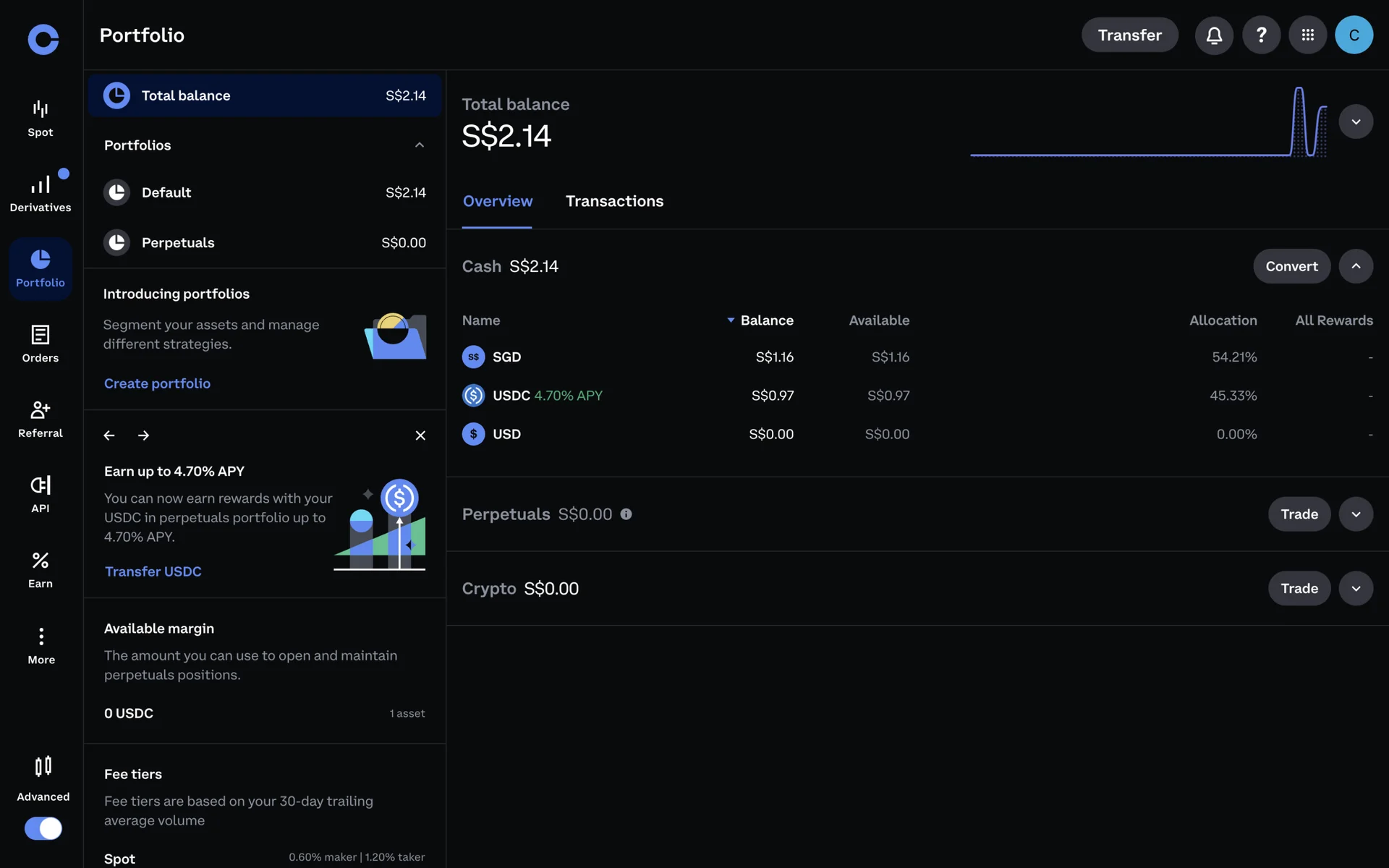1389x868 pixels.
Task: Click the Create portfolio link
Action: pyautogui.click(x=157, y=383)
